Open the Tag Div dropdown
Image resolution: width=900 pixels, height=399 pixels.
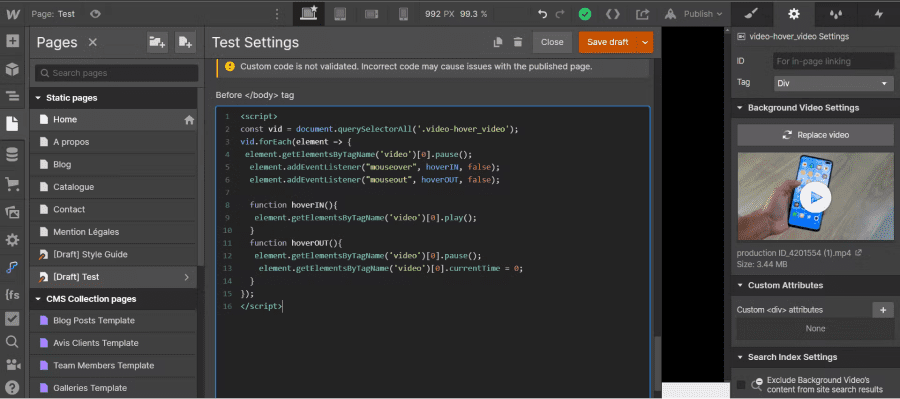pos(834,83)
